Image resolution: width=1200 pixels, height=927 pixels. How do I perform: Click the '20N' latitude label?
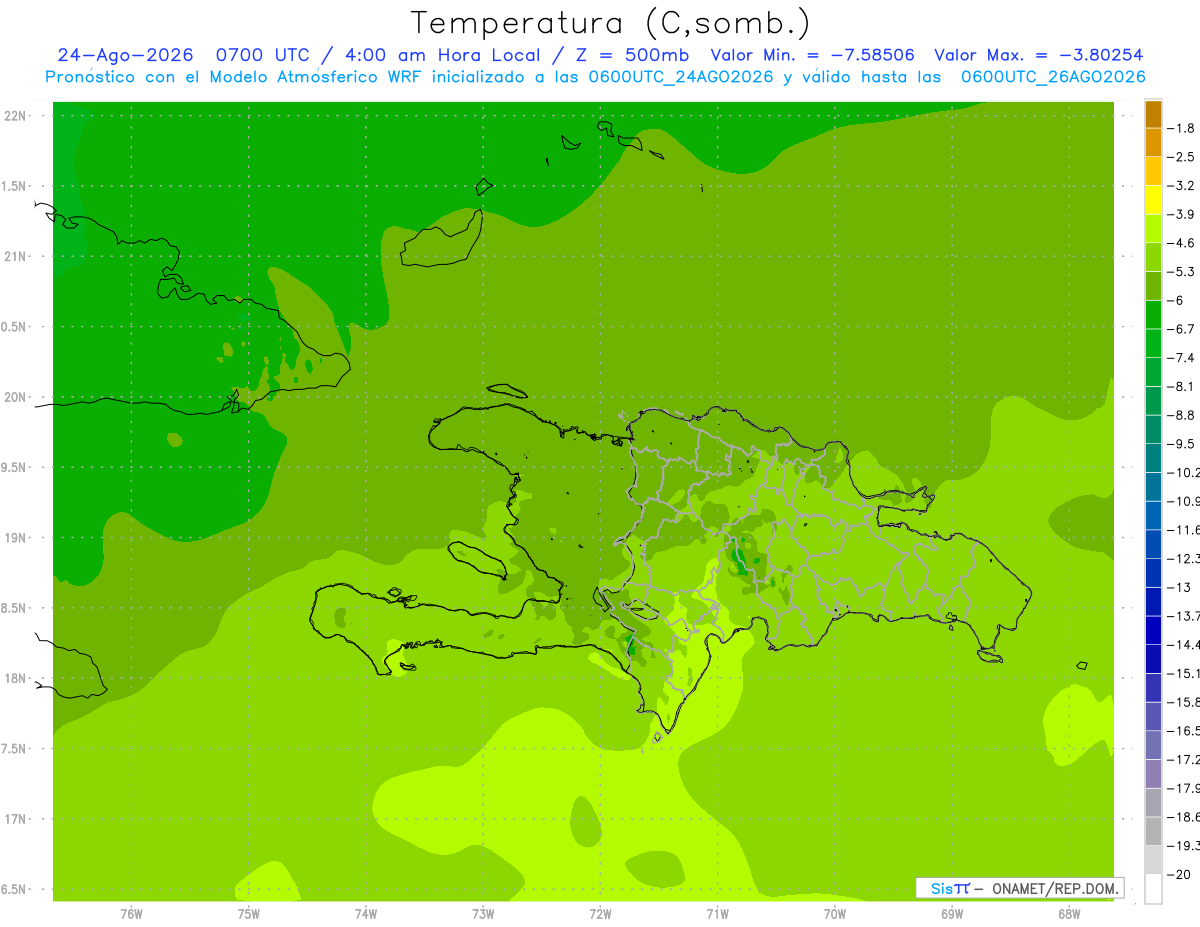(15, 397)
